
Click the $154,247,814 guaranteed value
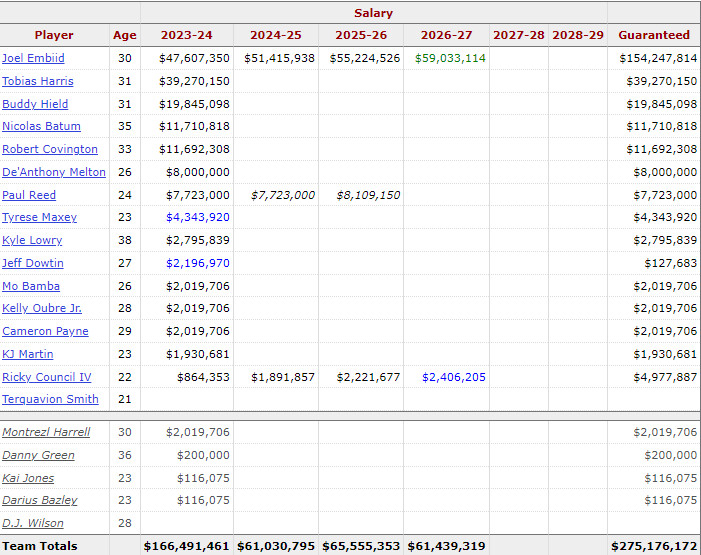pos(658,58)
